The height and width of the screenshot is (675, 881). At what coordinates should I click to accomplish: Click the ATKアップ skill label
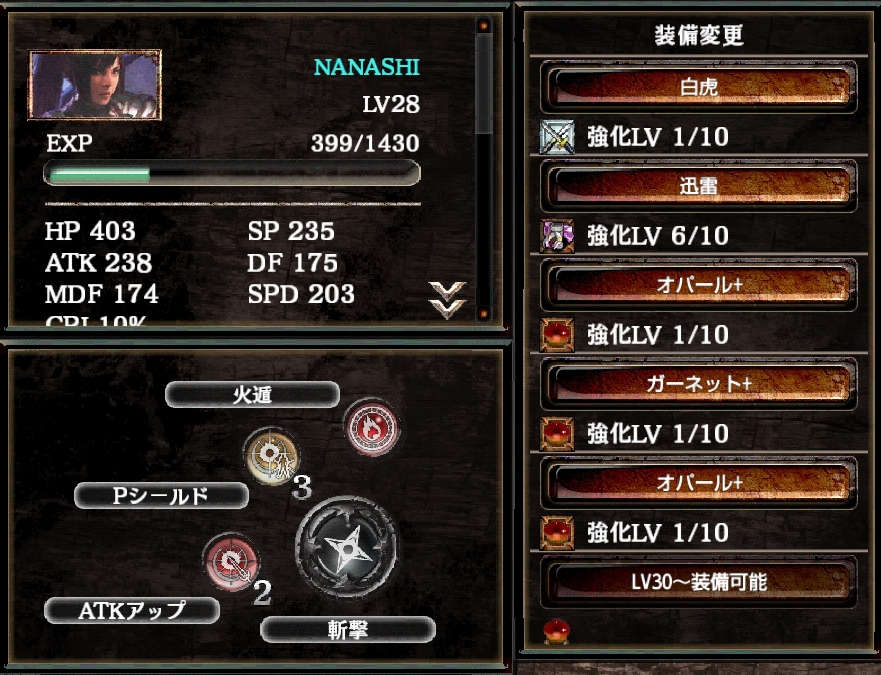click(x=132, y=610)
